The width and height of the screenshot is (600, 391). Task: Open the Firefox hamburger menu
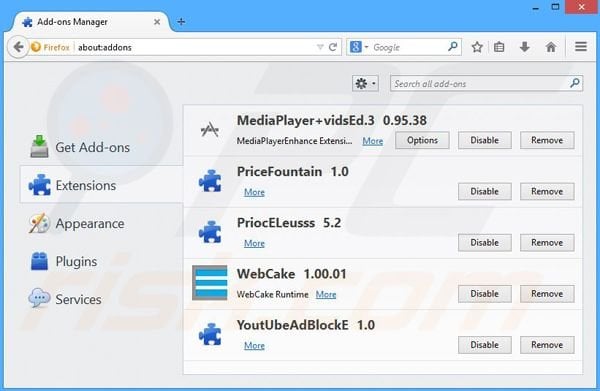581,47
